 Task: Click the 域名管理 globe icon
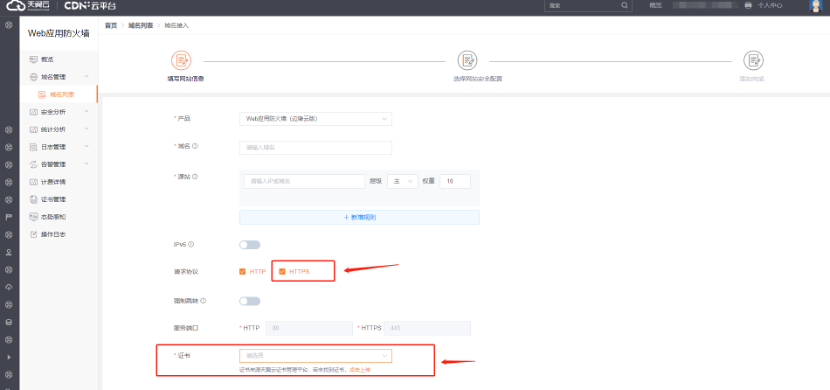[33, 77]
